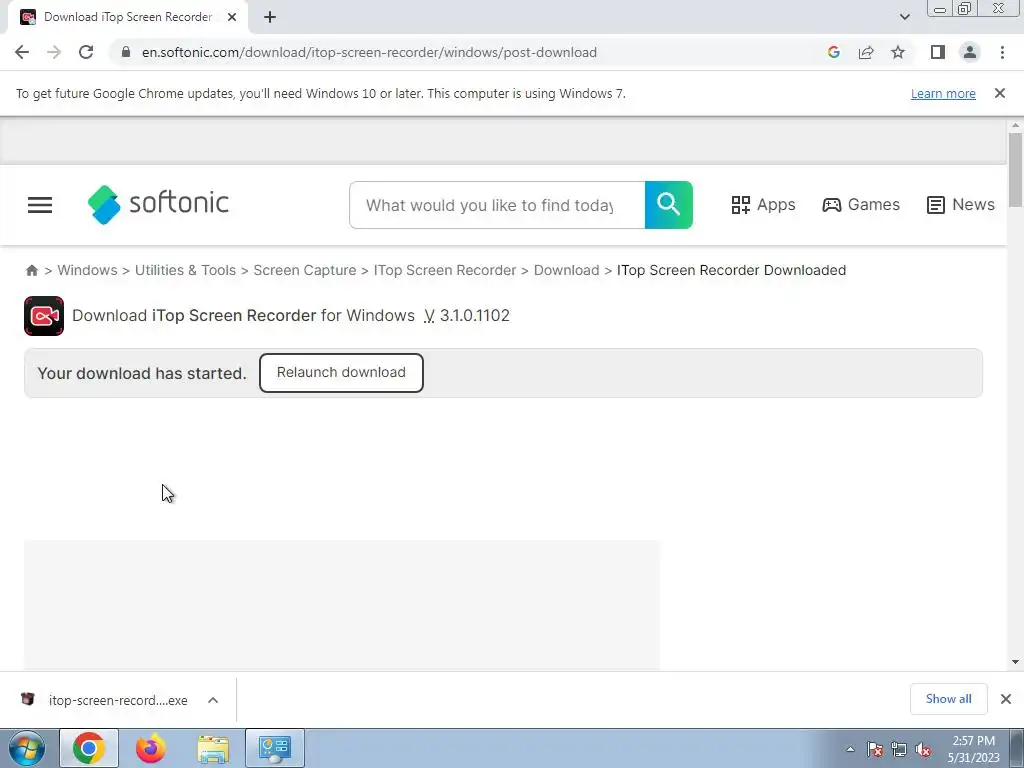Open the browser side panel
This screenshot has height=768, width=1024.
tap(938, 52)
